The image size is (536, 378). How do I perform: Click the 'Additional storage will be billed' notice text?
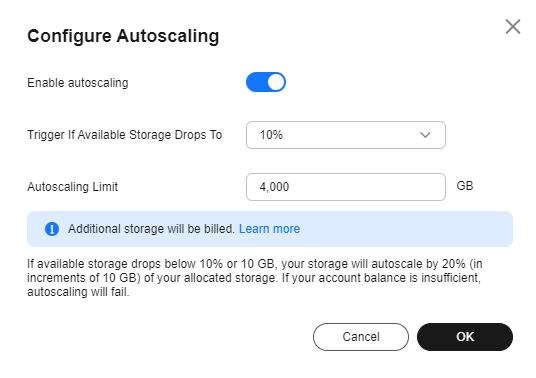151,229
